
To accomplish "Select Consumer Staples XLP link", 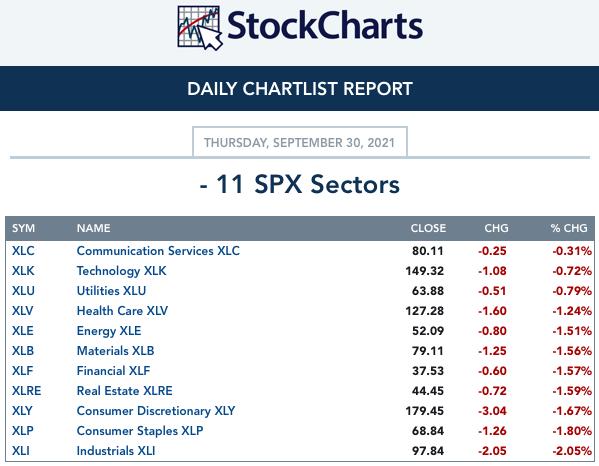I will 140,431.
